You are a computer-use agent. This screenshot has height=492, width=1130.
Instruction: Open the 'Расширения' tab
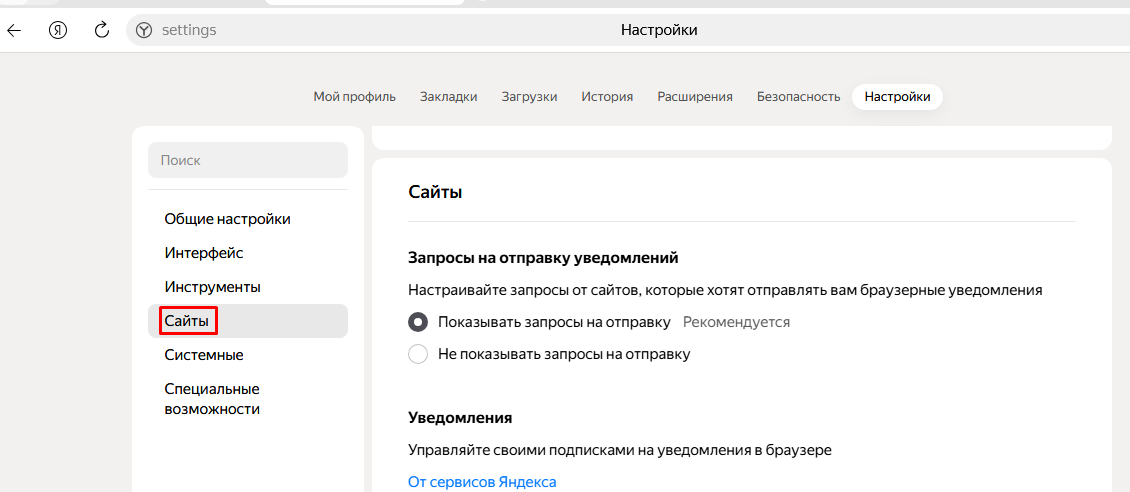pos(695,97)
